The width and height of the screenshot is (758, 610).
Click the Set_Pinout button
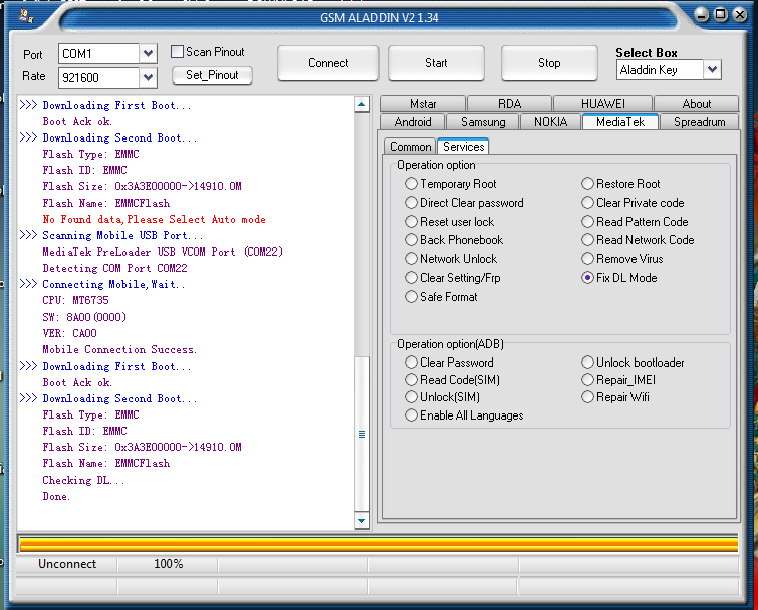click(x=212, y=75)
